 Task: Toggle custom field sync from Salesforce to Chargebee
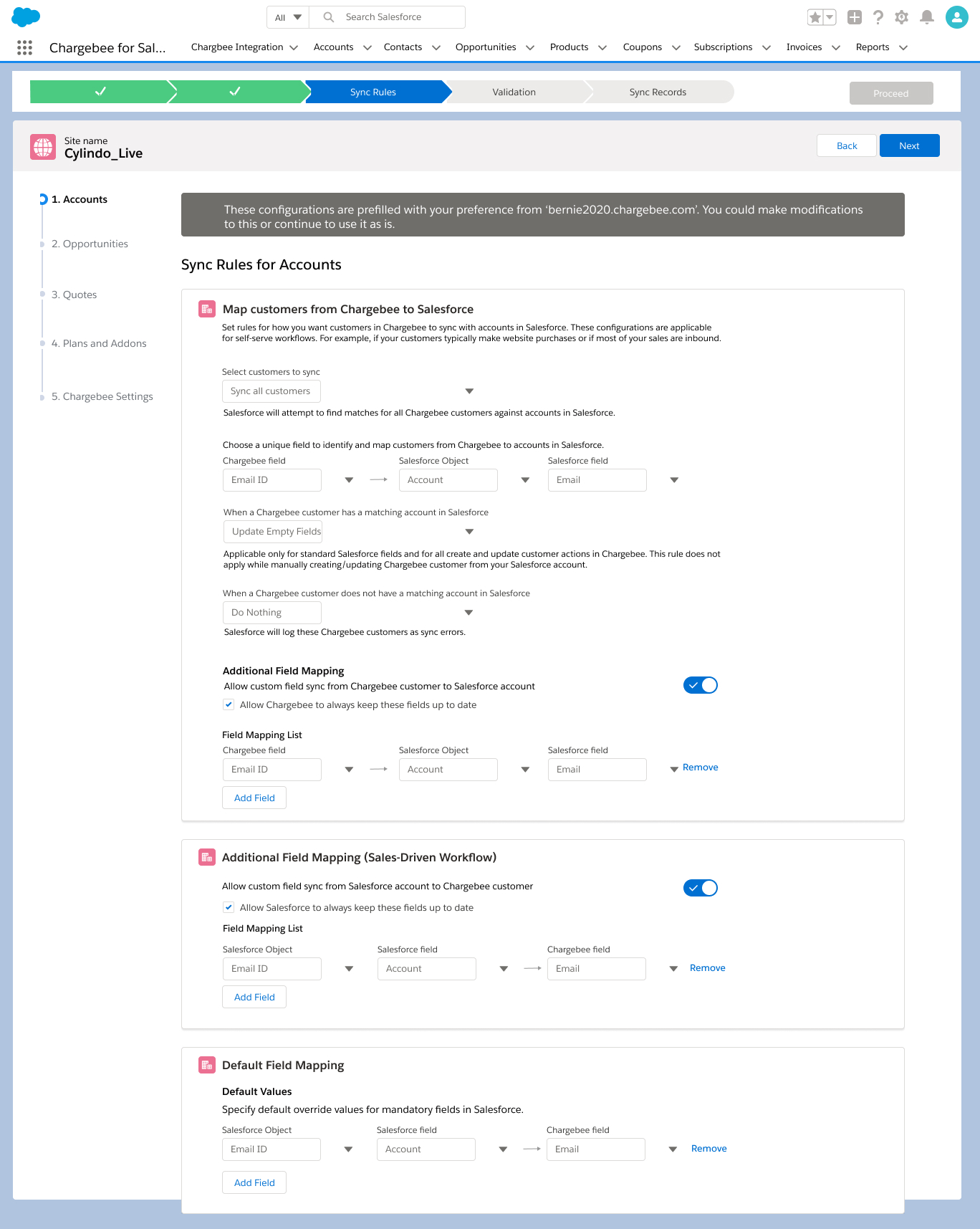701,888
